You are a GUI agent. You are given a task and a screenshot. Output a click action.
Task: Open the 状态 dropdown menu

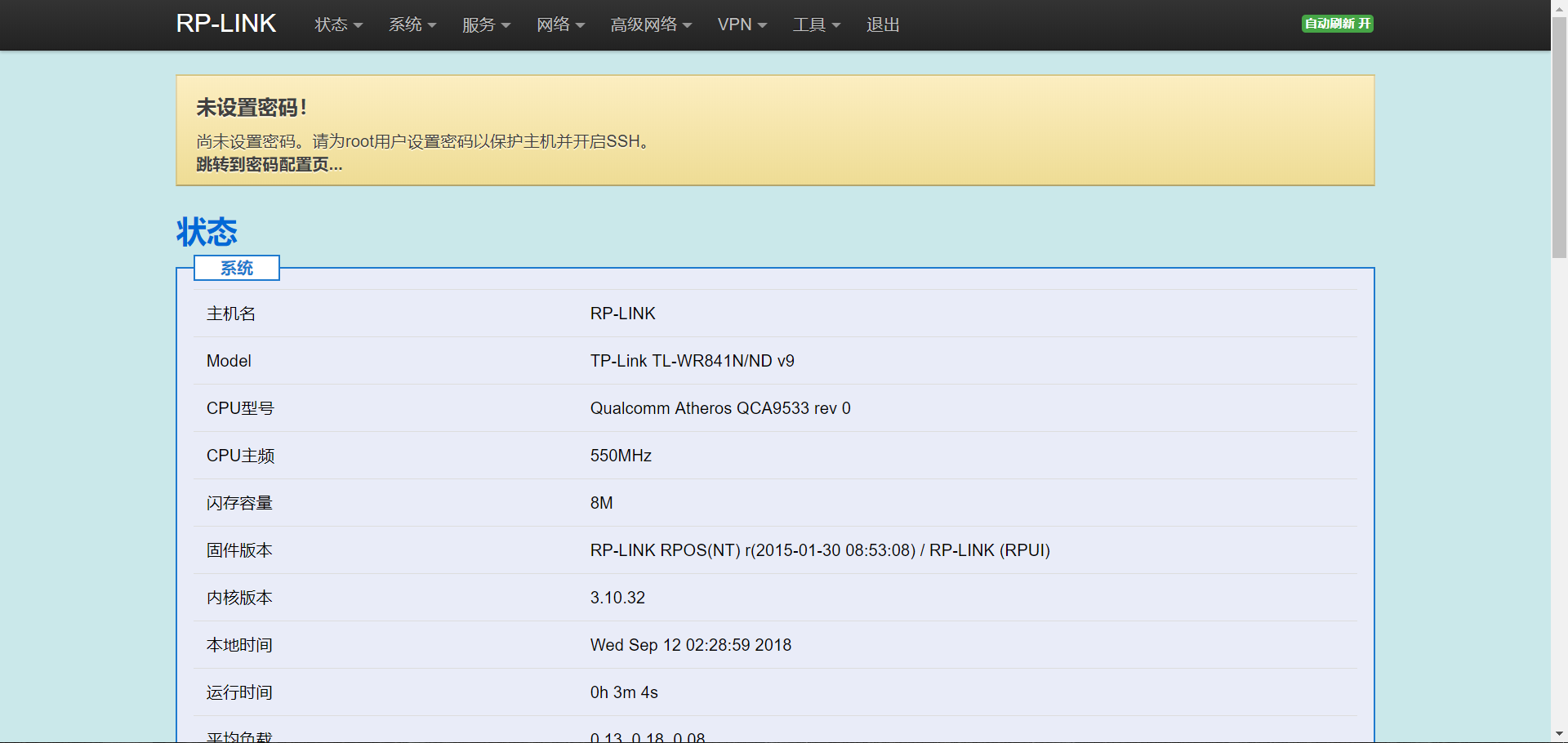click(338, 24)
